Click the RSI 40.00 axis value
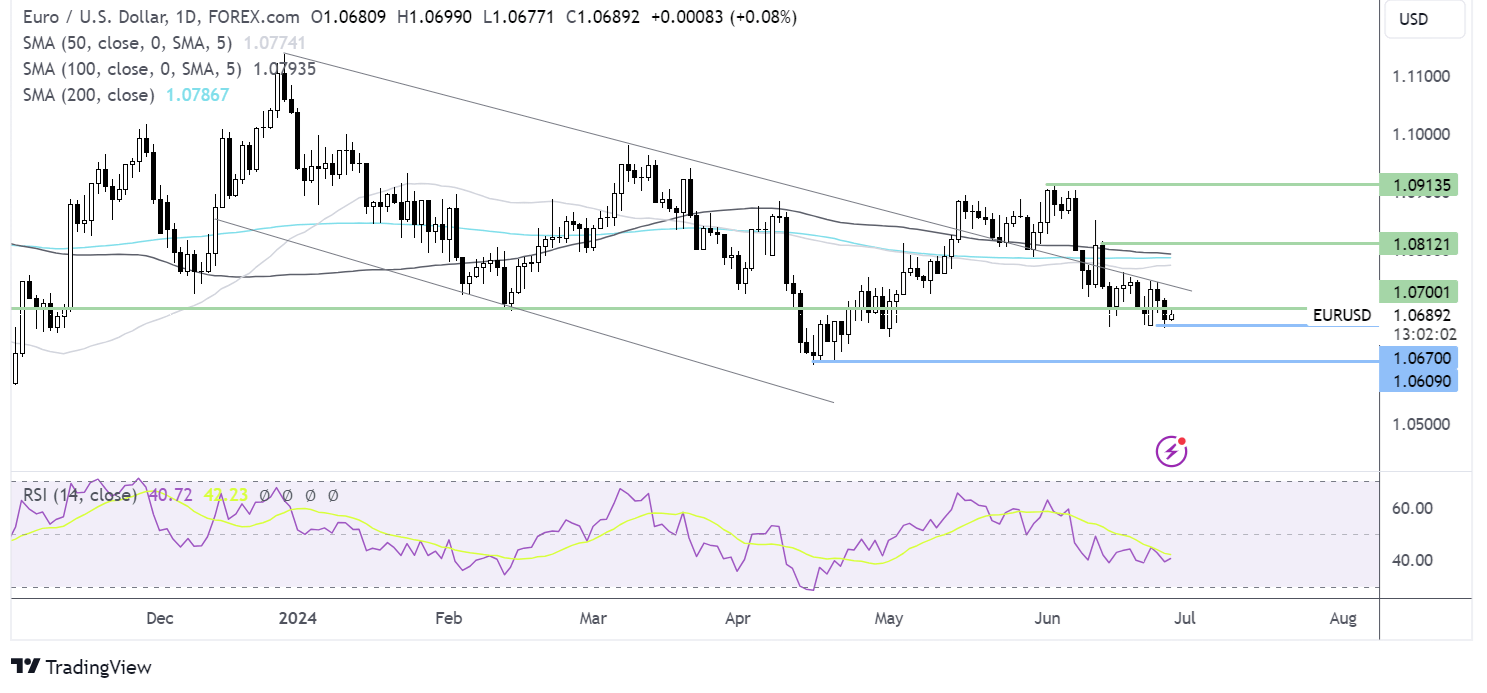The height and width of the screenshot is (693, 1487). (1412, 560)
